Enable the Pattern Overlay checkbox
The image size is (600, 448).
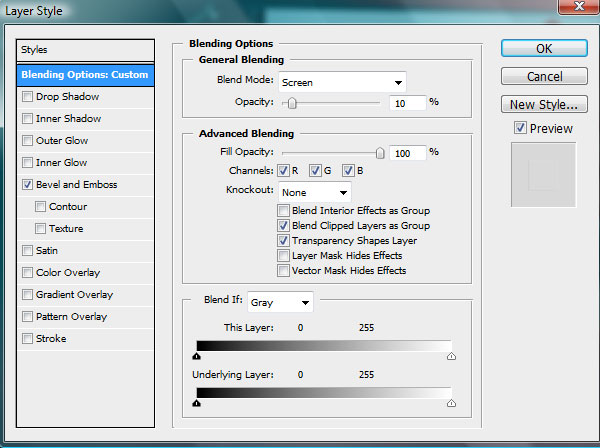[x=27, y=316]
